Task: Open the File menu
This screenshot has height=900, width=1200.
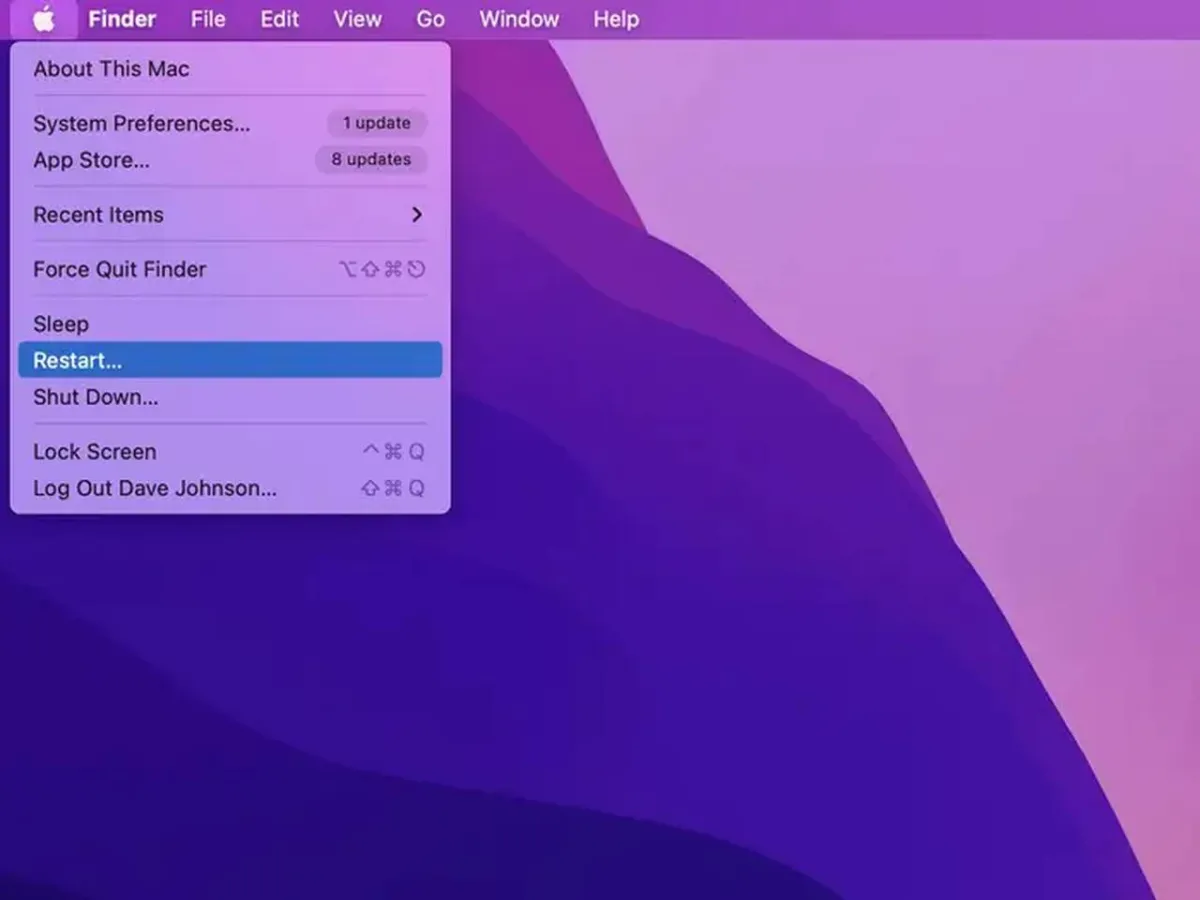Action: (208, 19)
